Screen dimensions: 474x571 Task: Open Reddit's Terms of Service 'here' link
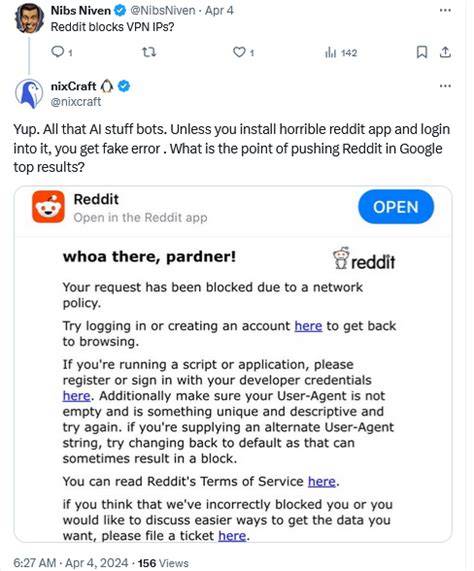[321, 481]
